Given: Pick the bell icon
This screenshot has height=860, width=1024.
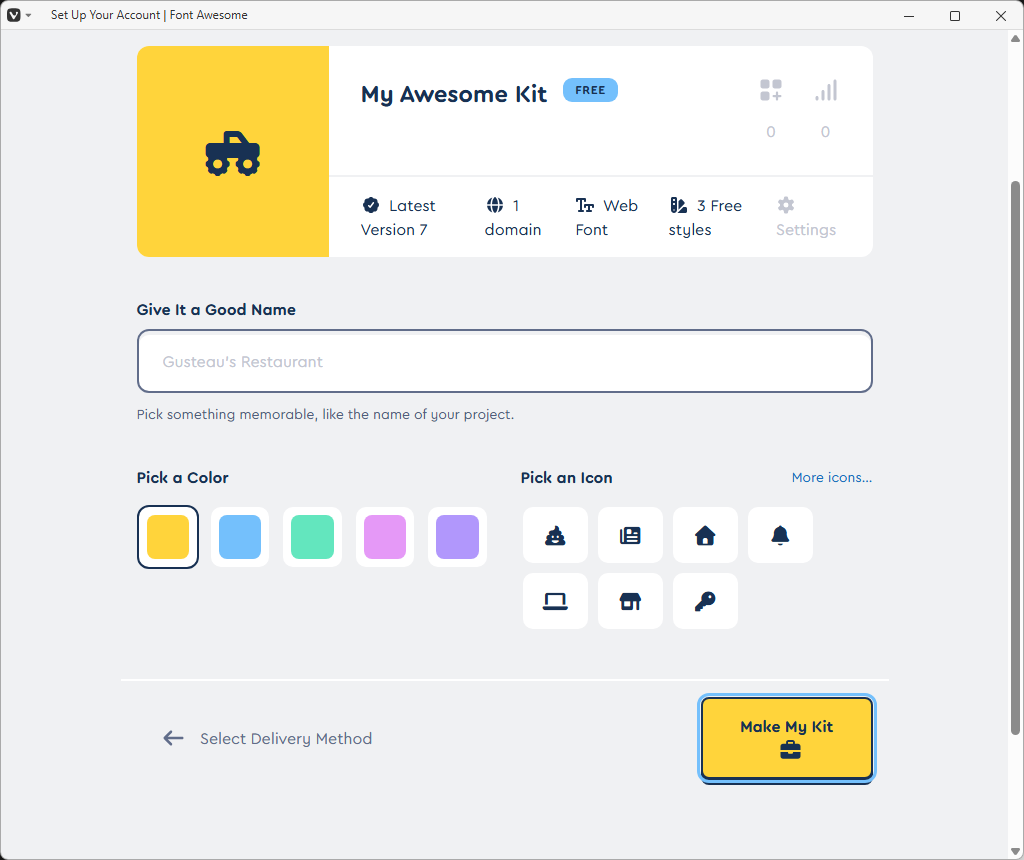Looking at the screenshot, I should click(780, 535).
